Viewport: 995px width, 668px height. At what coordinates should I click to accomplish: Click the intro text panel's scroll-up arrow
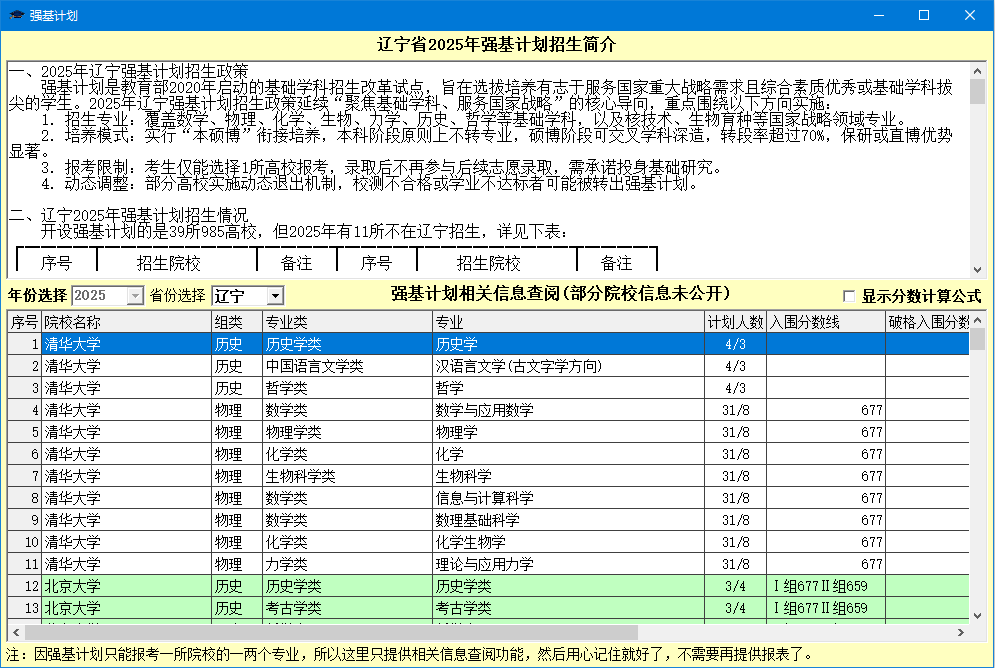(x=977, y=69)
